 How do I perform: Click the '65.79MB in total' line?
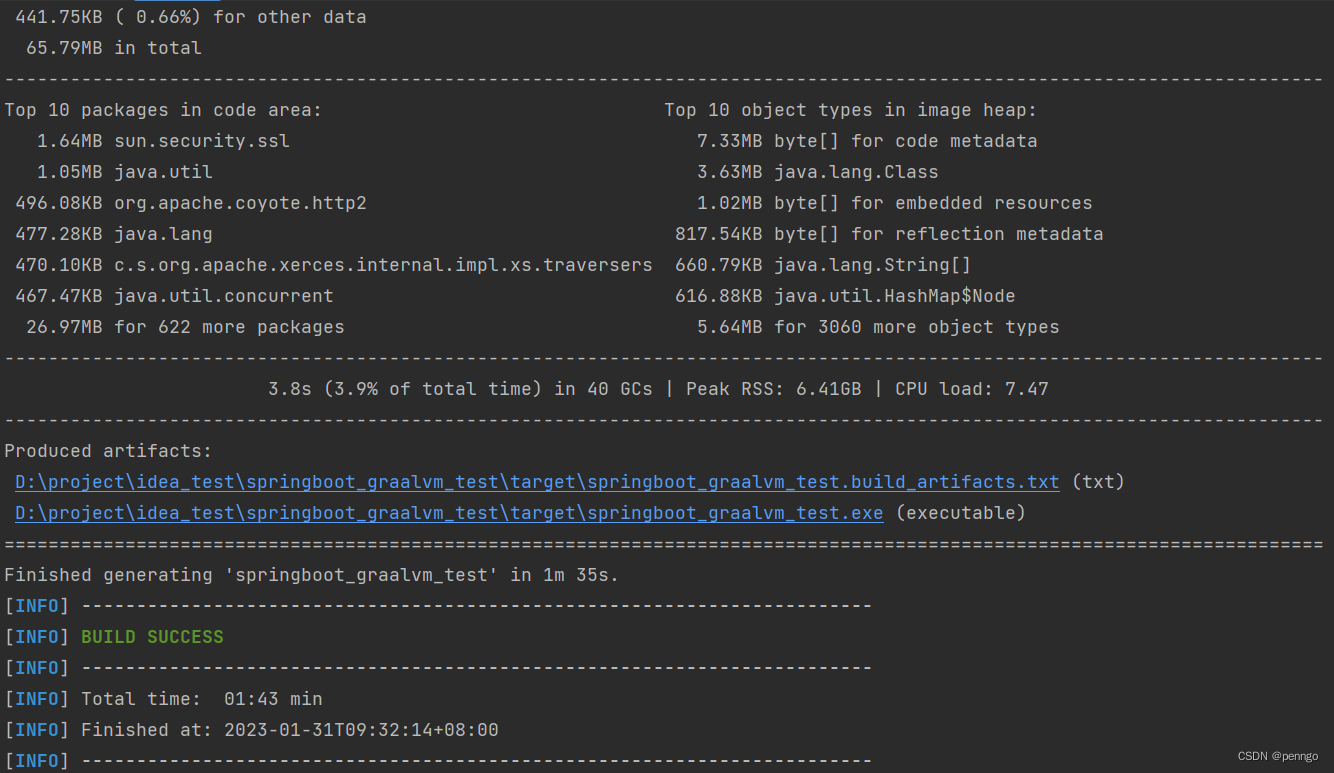coord(114,48)
